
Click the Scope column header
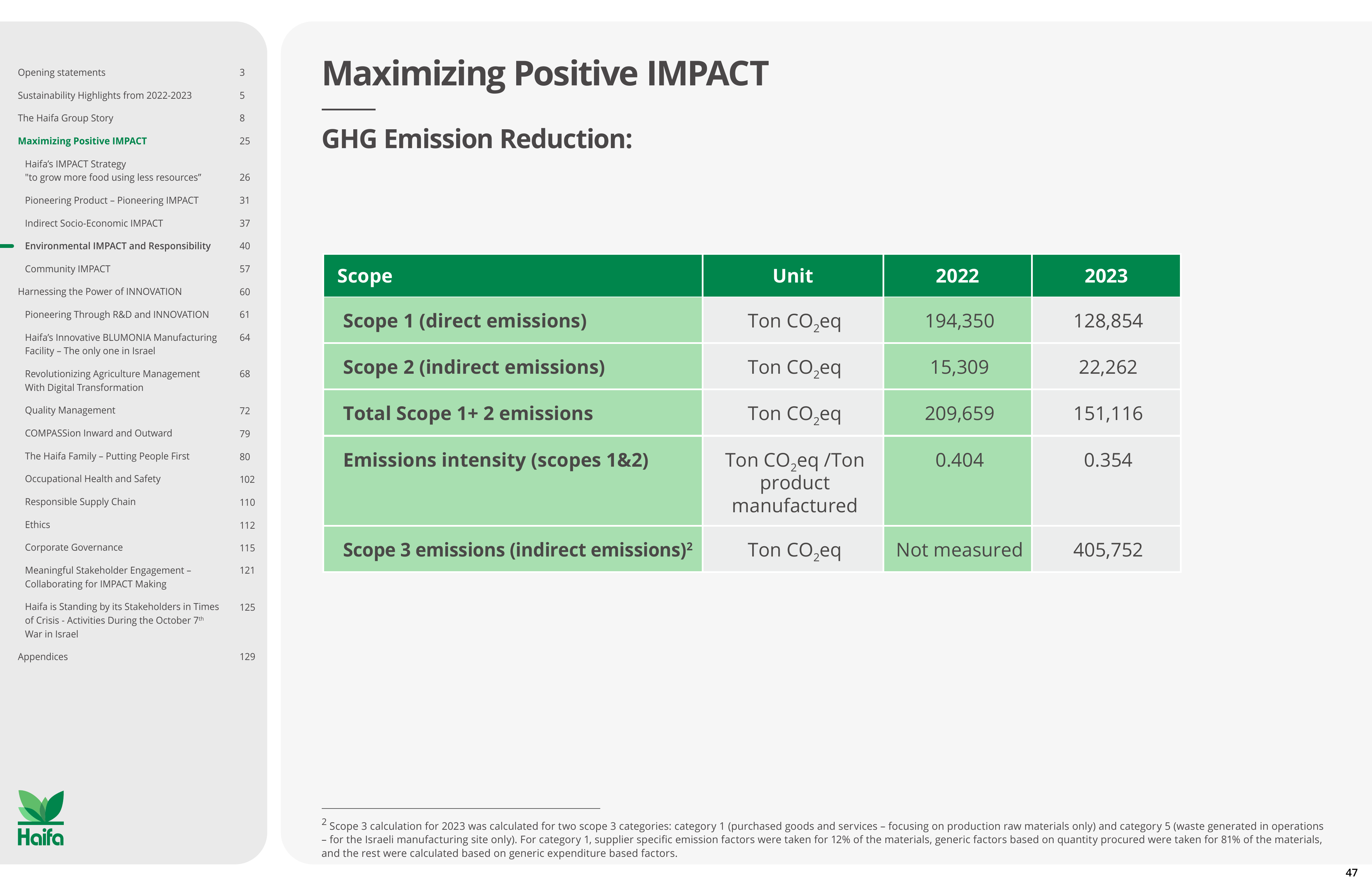tap(513, 276)
